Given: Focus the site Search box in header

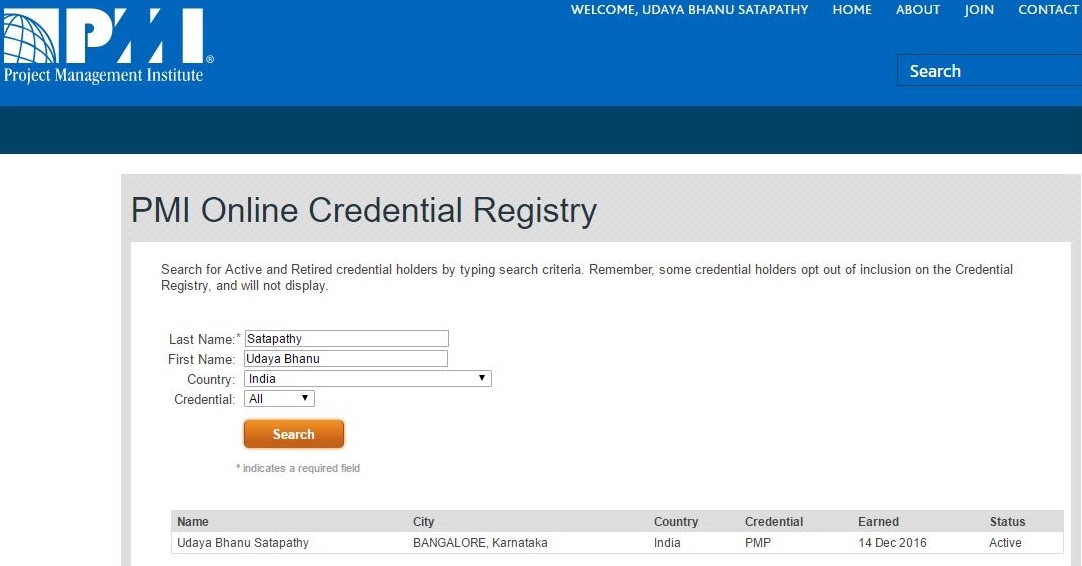Looking at the screenshot, I should pyautogui.click(x=990, y=71).
